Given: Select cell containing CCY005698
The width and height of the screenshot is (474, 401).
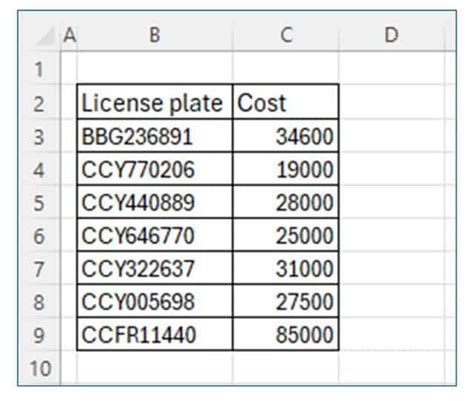Looking at the screenshot, I should [155, 301].
